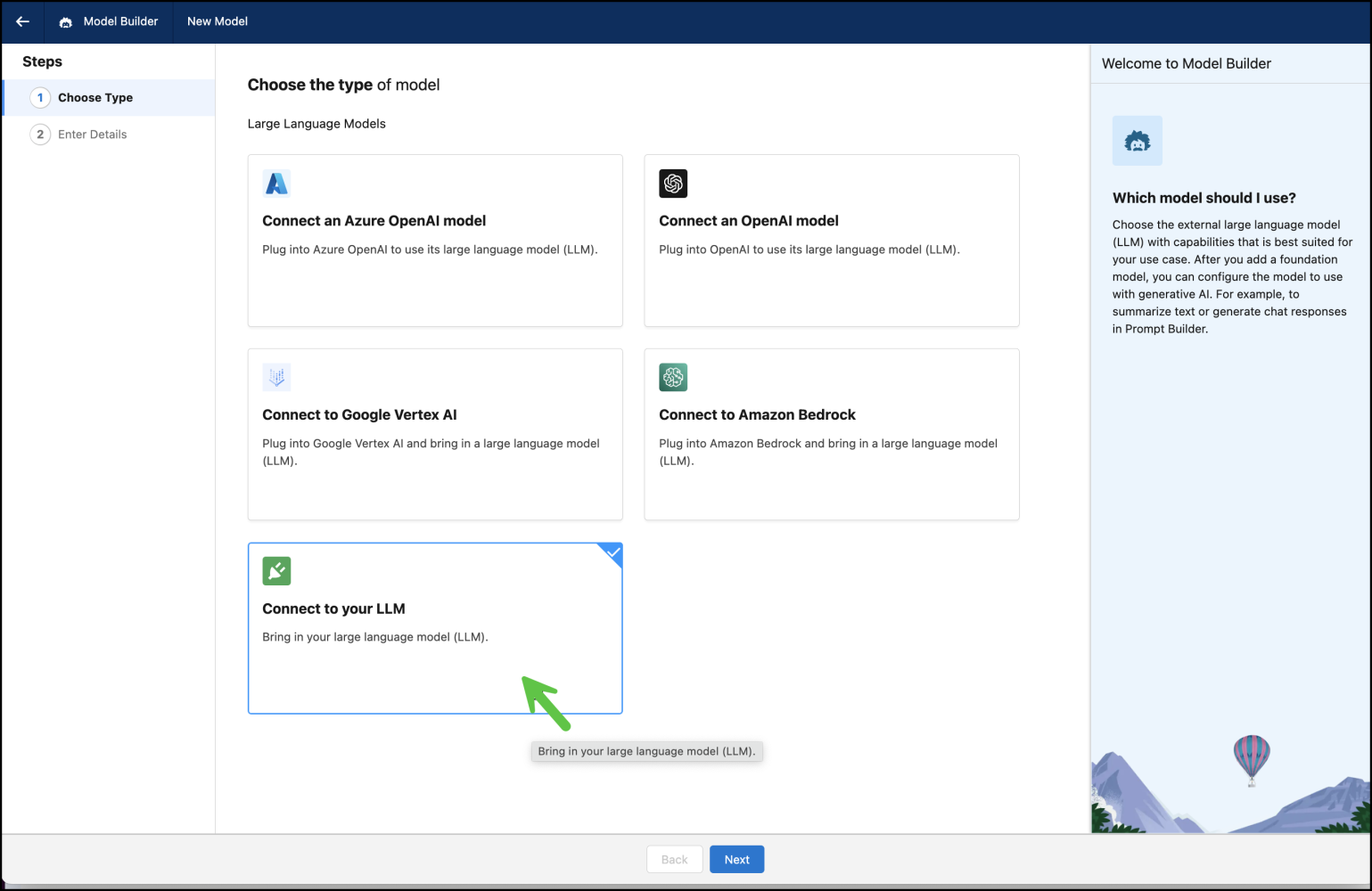This screenshot has height=891, width=1372.
Task: Click card text 'Bring in your large language model'
Action: (375, 637)
